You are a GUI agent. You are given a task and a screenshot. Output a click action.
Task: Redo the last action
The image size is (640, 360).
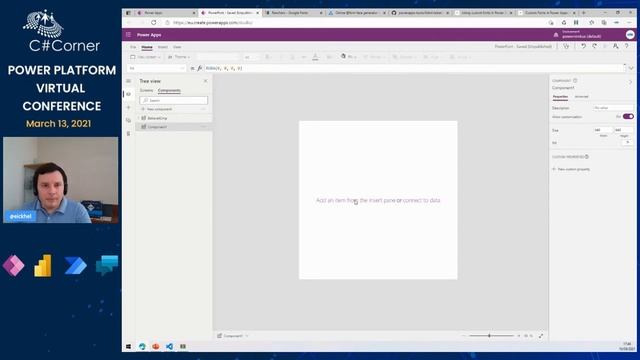point(595,47)
